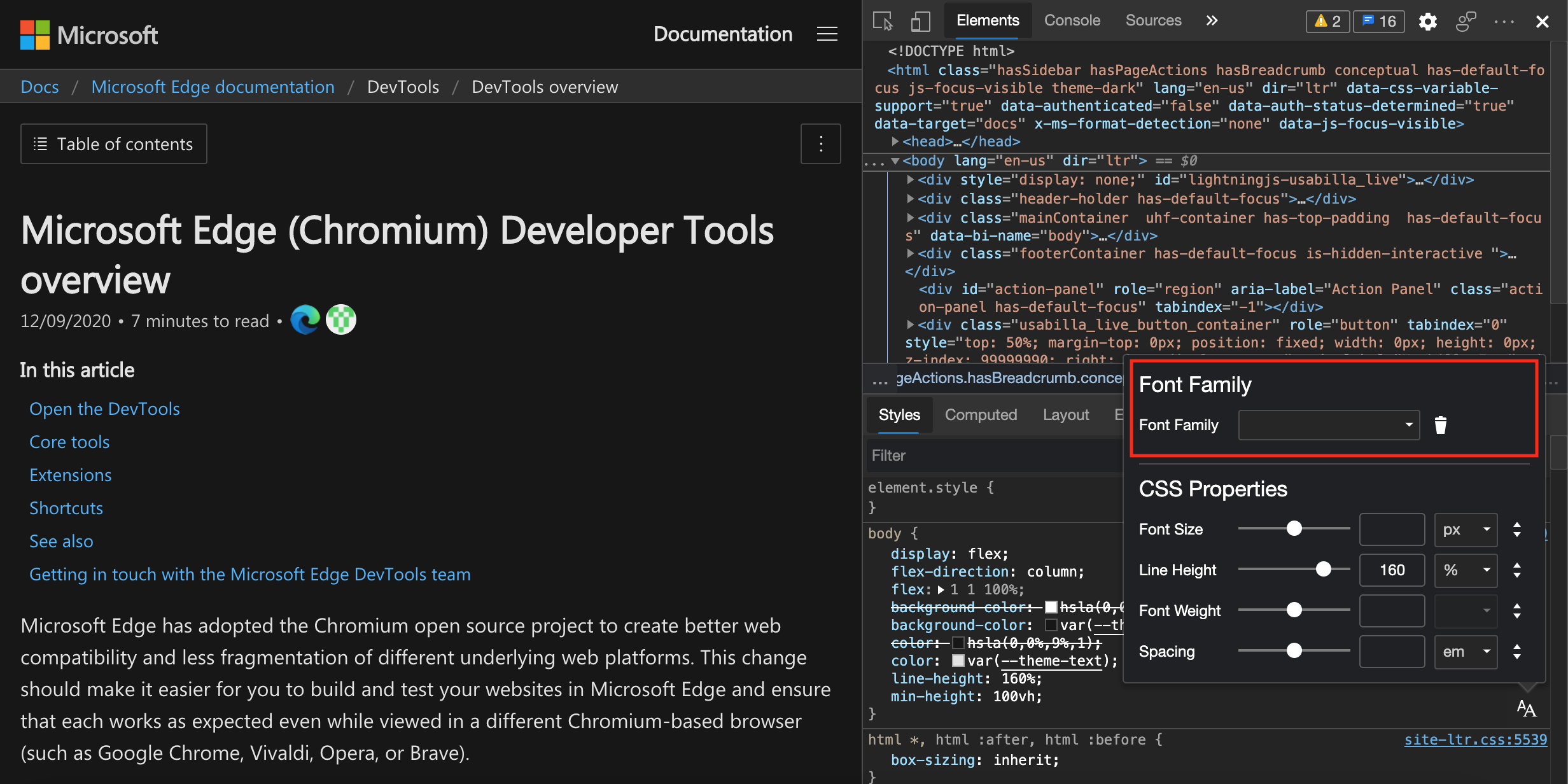
Task: Click the three-dot page options menu
Action: tap(821, 144)
